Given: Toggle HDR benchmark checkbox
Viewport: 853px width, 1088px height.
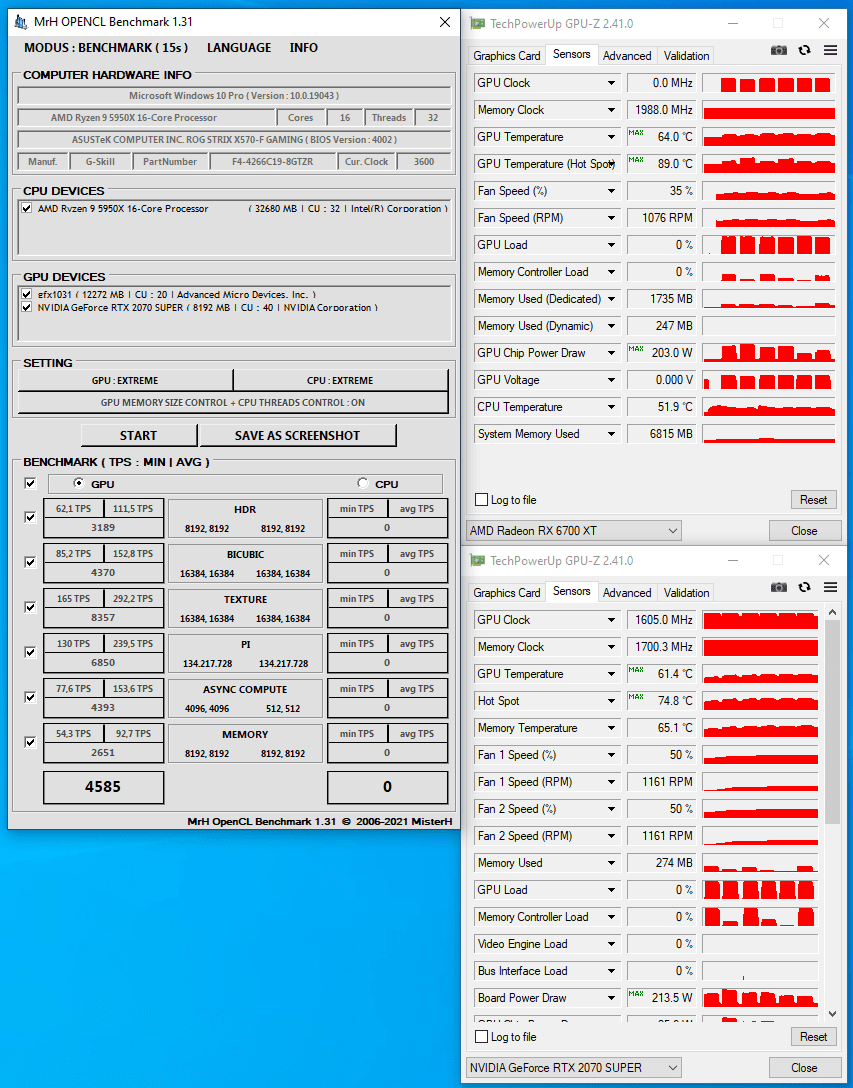Looking at the screenshot, I should [x=30, y=517].
